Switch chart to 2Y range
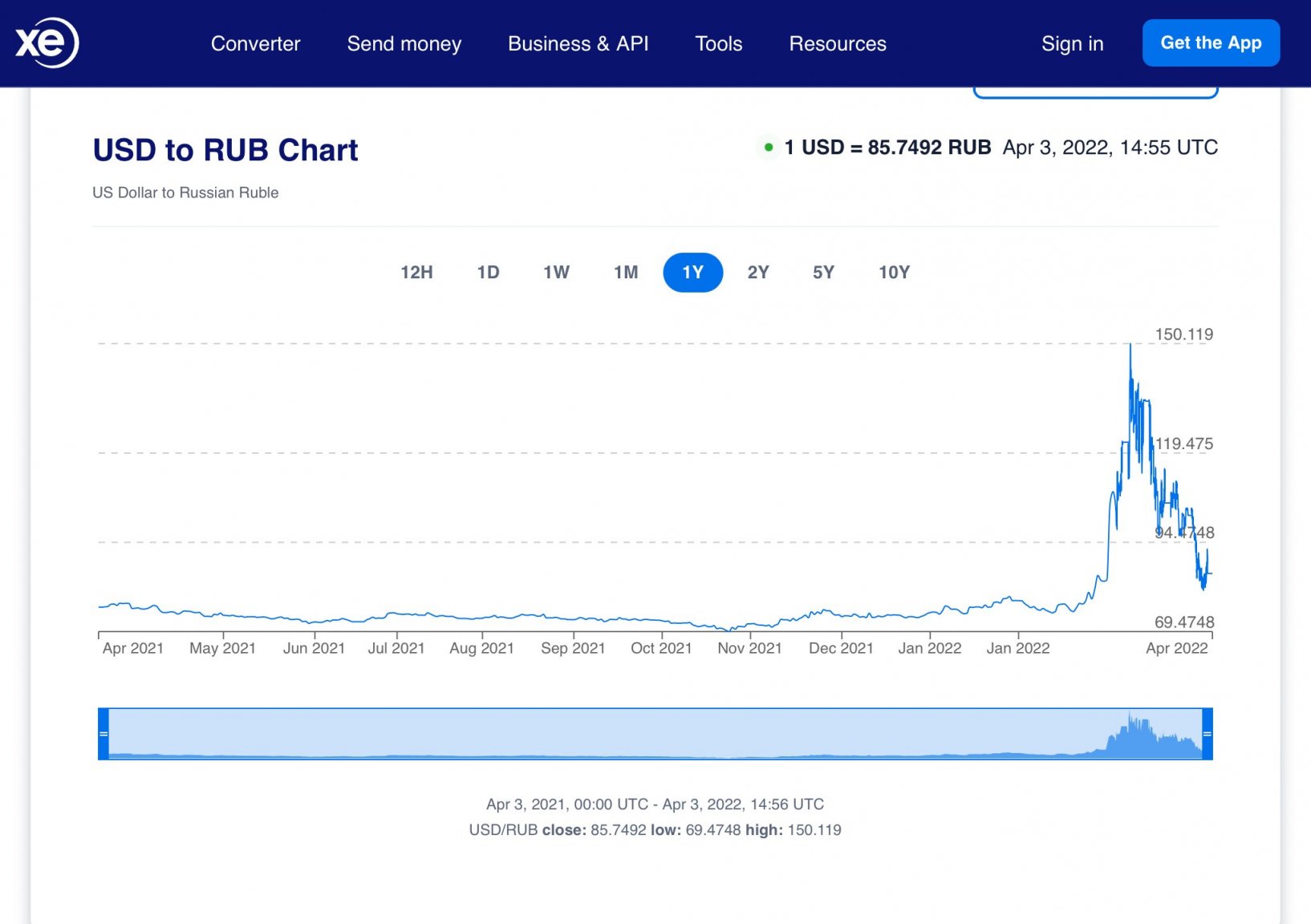This screenshot has width=1311, height=924. point(758,273)
